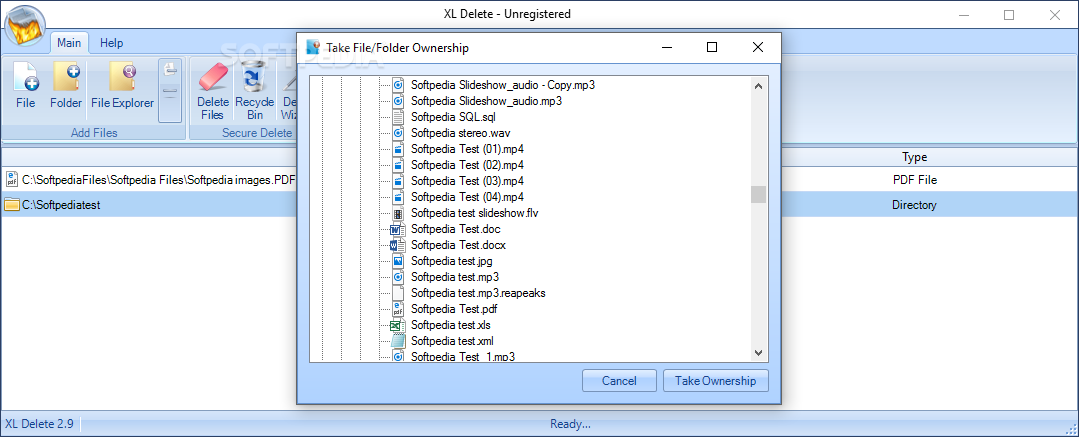This screenshot has height=437, width=1079.
Task: Click the Excel icon of Softpedia test.xls
Action: pos(397,325)
